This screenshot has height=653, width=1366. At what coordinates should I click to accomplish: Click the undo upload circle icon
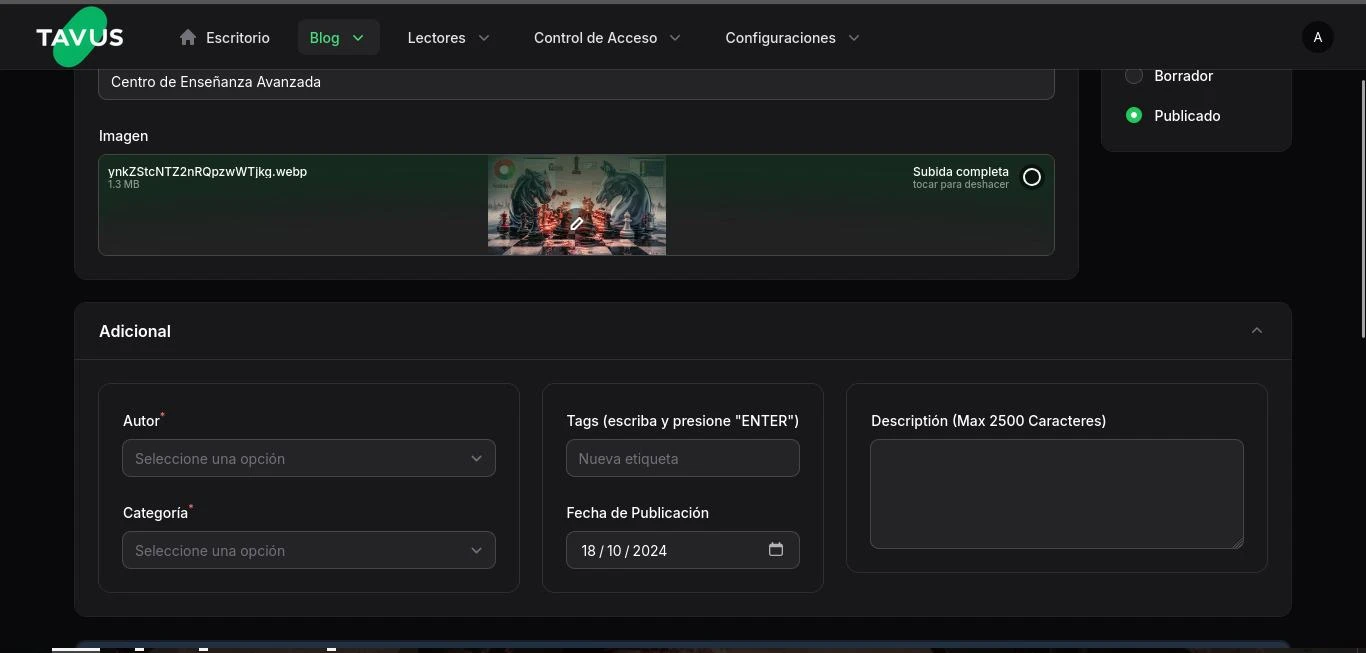(1031, 177)
